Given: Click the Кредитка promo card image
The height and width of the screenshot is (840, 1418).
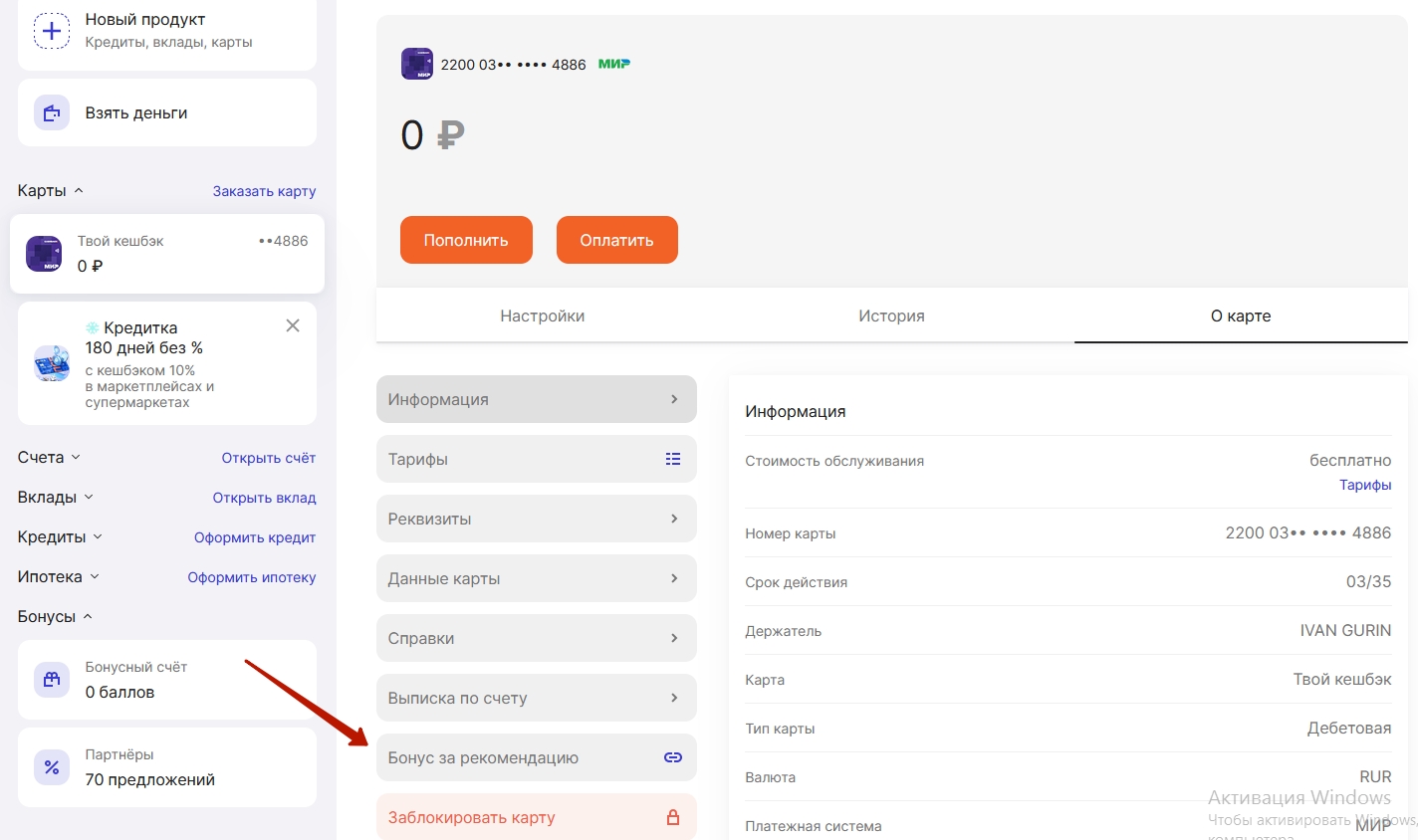Looking at the screenshot, I should [x=52, y=364].
